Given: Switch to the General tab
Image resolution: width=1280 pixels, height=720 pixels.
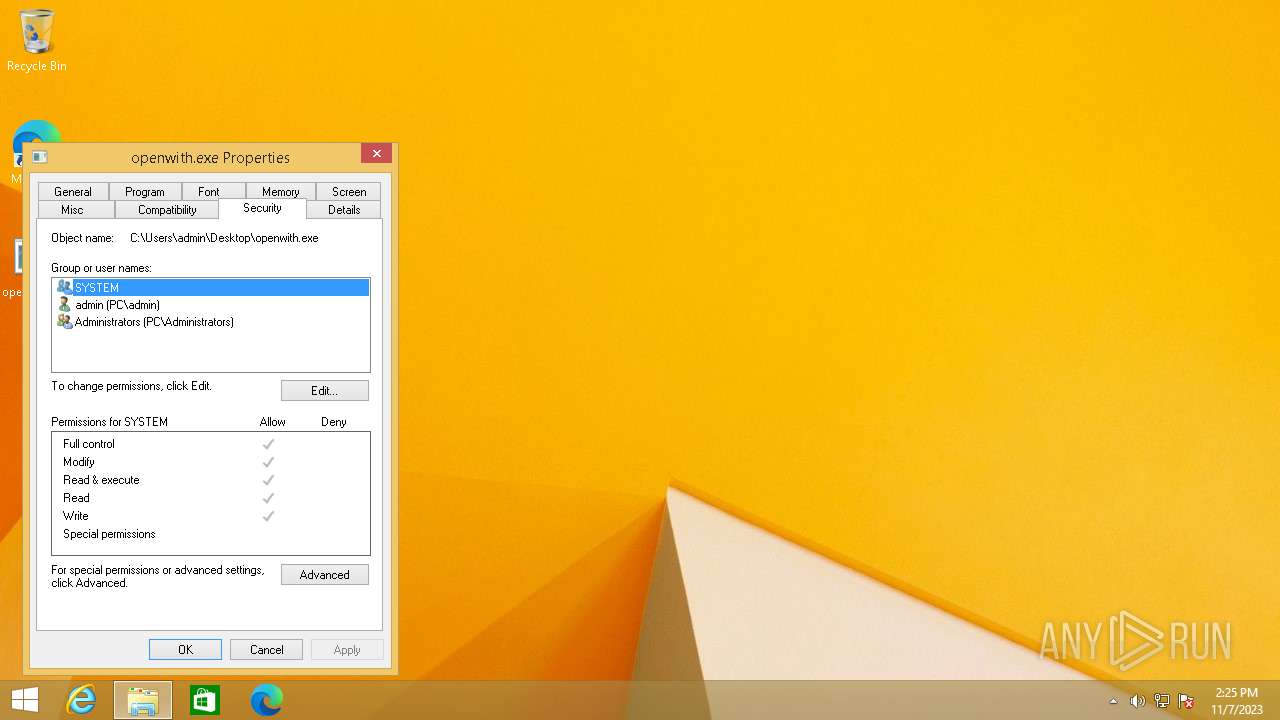Looking at the screenshot, I should tap(73, 191).
